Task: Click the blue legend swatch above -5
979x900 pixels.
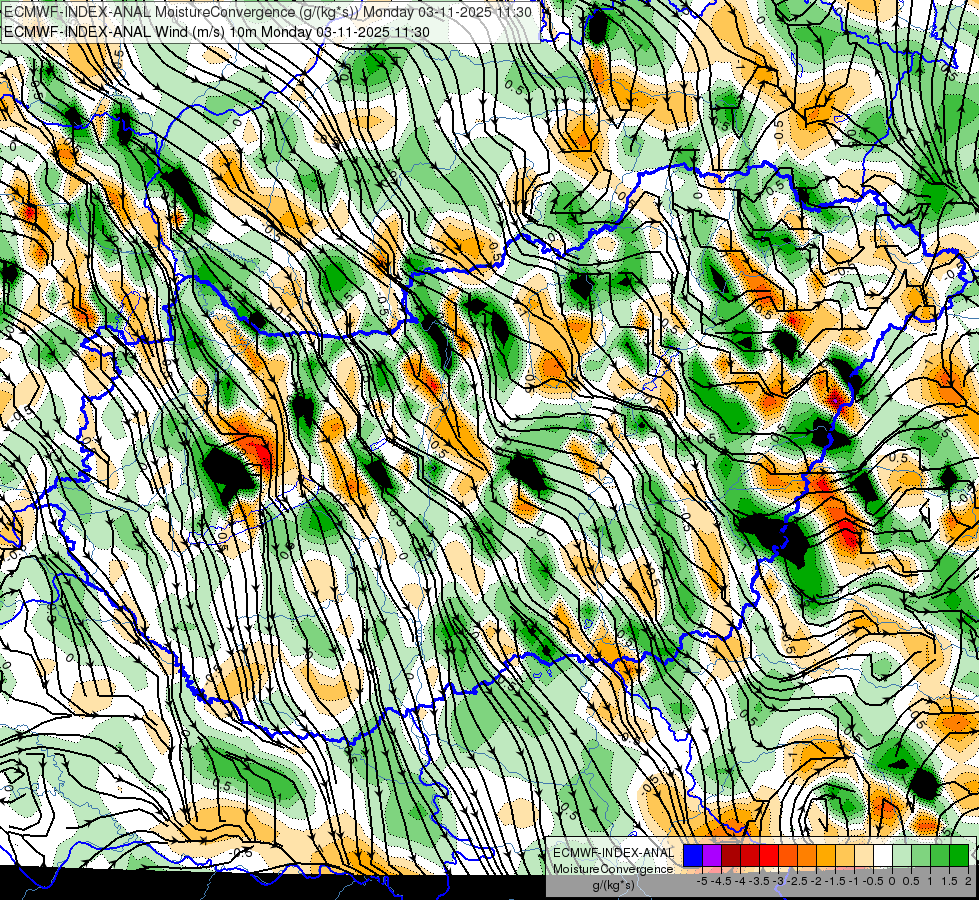Action: pos(693,855)
